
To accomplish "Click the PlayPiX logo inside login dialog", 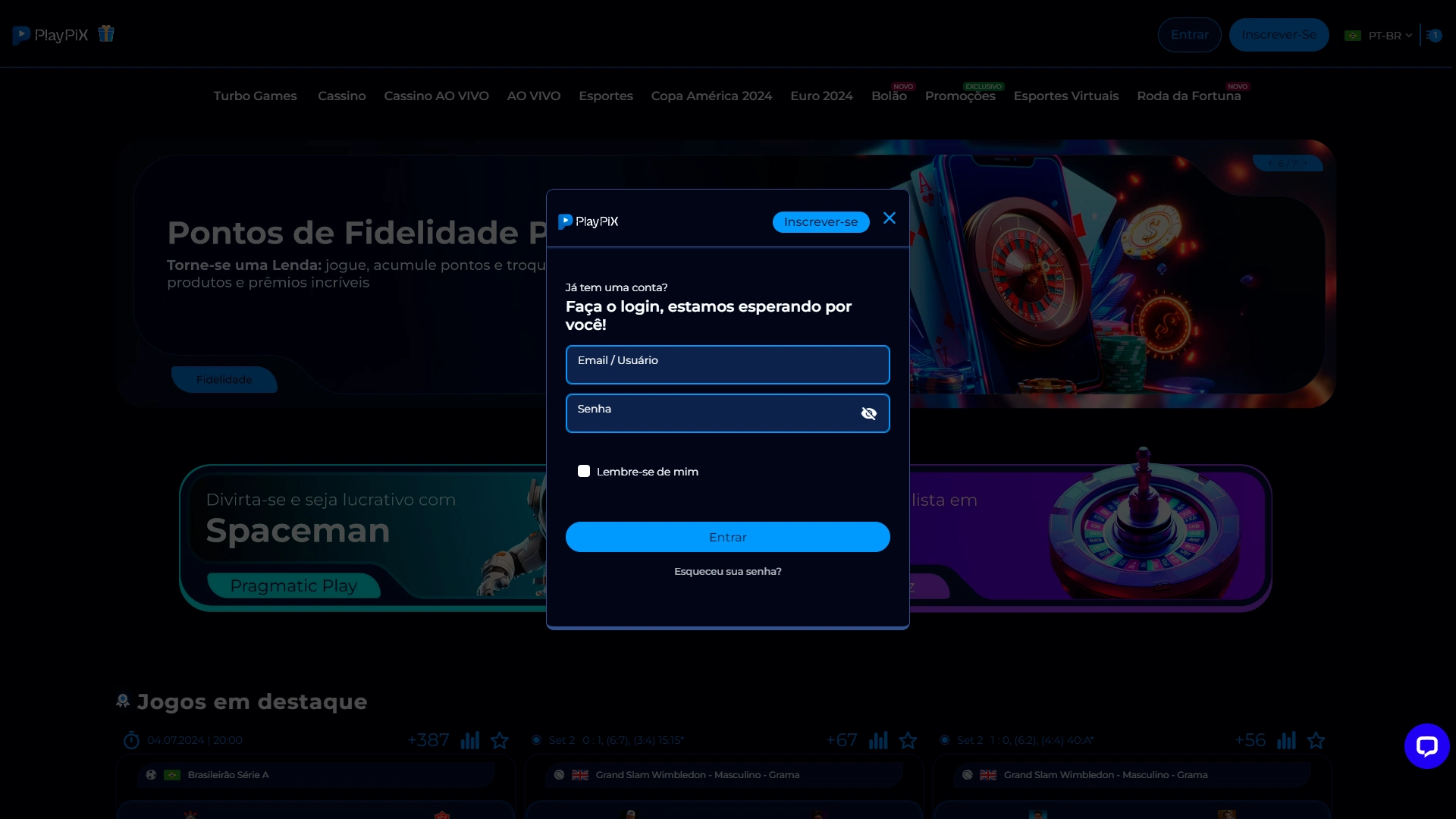I will coord(588,221).
